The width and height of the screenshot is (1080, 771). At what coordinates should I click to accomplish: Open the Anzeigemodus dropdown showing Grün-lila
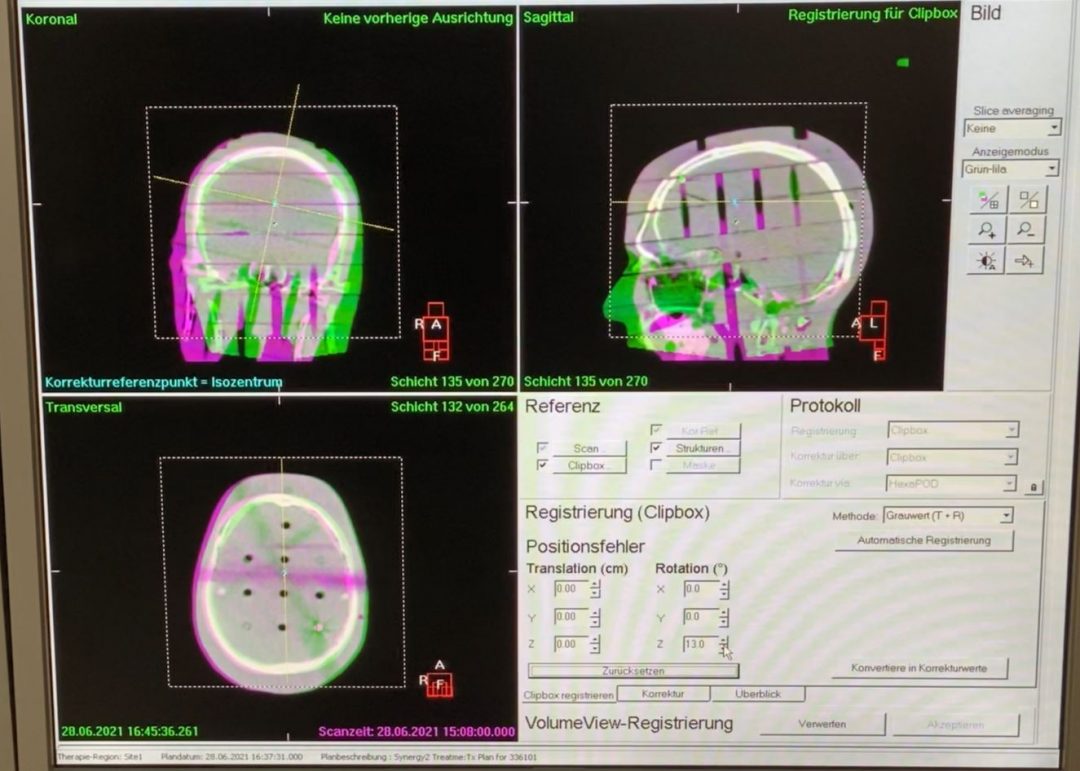(x=1050, y=169)
